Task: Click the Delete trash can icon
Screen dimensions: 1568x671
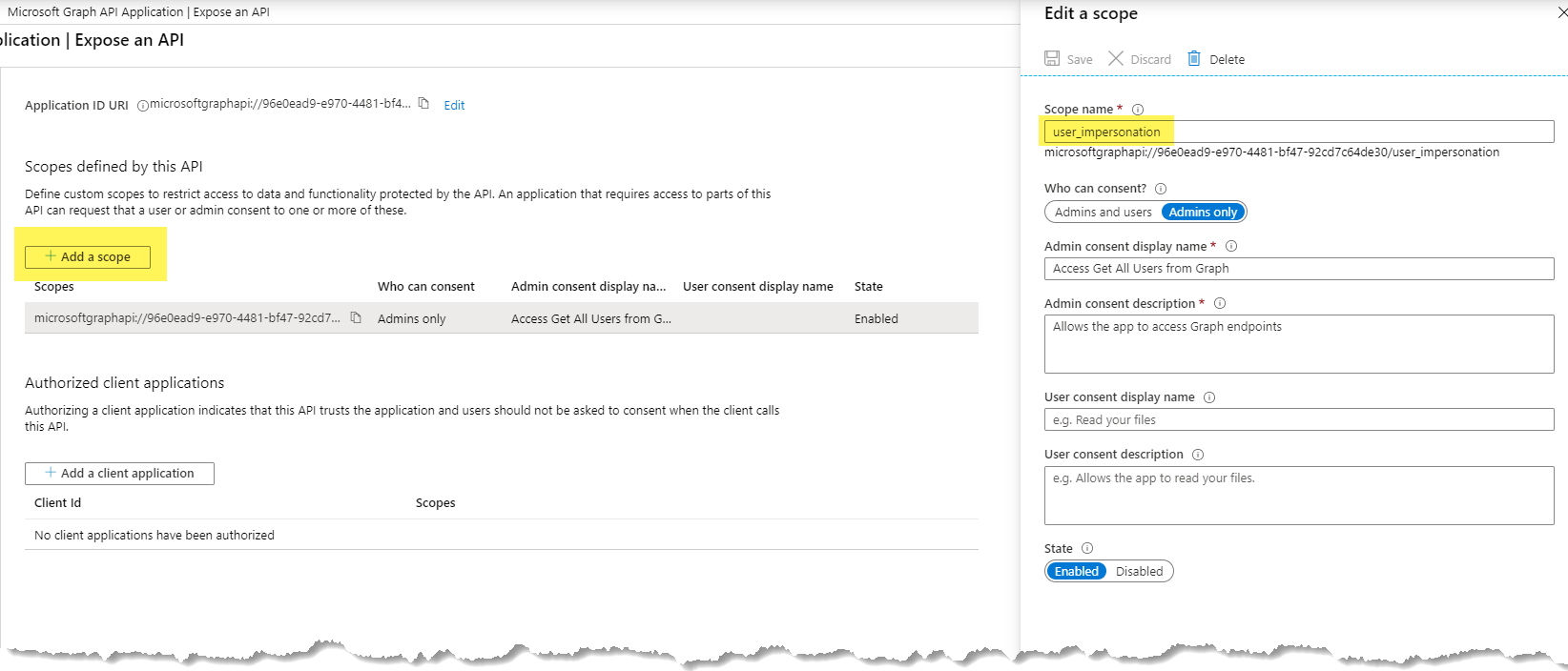Action: coord(1194,58)
